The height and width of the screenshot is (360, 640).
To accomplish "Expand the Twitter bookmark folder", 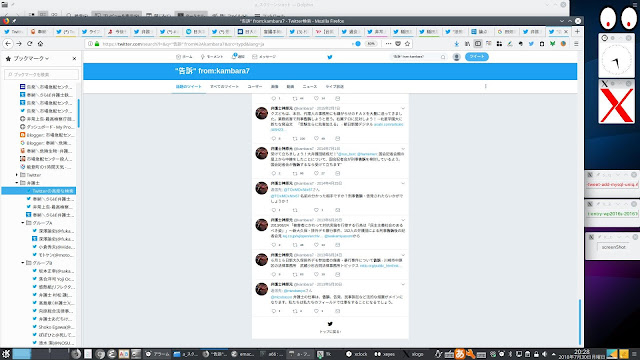I will [x=17, y=175].
